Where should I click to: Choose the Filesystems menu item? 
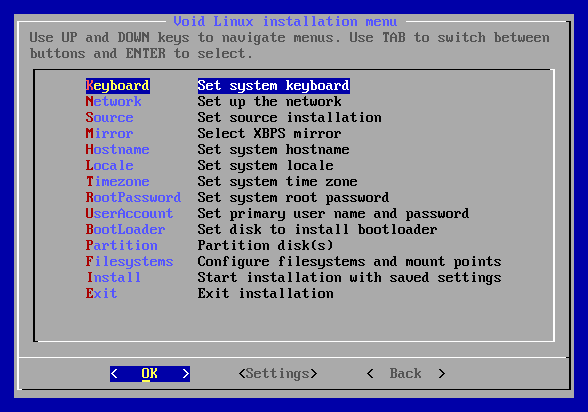pyautogui.click(x=130, y=262)
